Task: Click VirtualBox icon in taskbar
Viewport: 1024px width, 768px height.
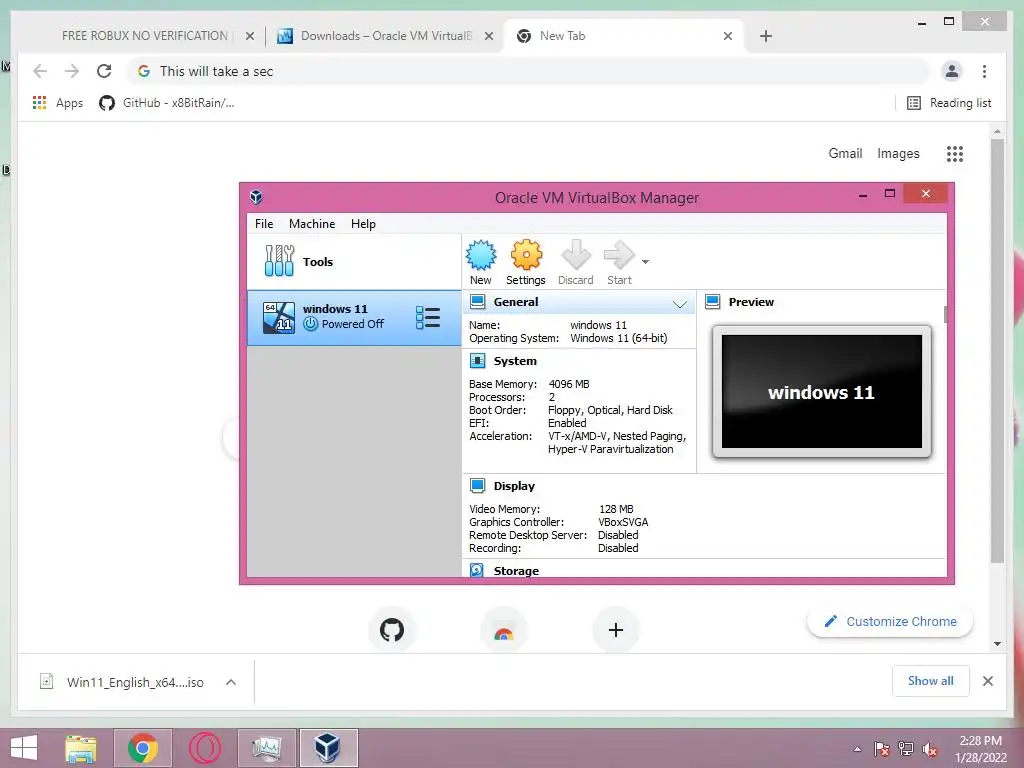Action: click(x=328, y=748)
